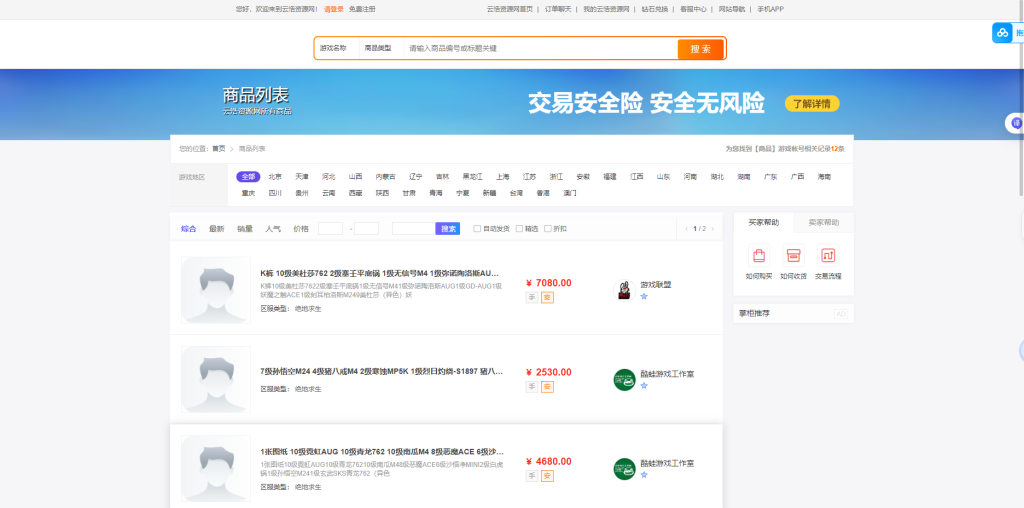Viewport: 1024px width, 508px height.
Task: Sort by 价格
Action: coord(301,229)
